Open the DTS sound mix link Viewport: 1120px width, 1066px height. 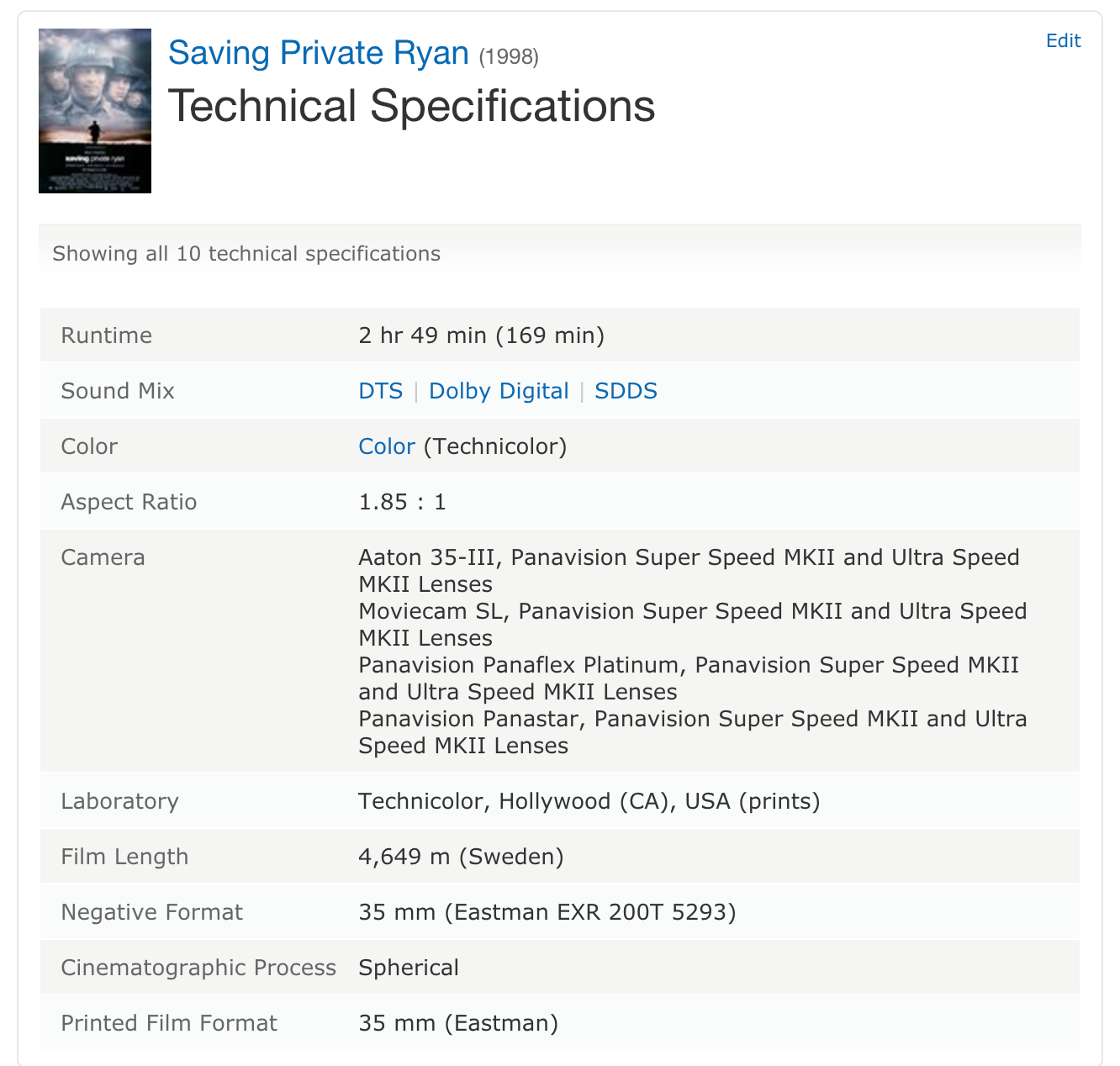(381, 391)
